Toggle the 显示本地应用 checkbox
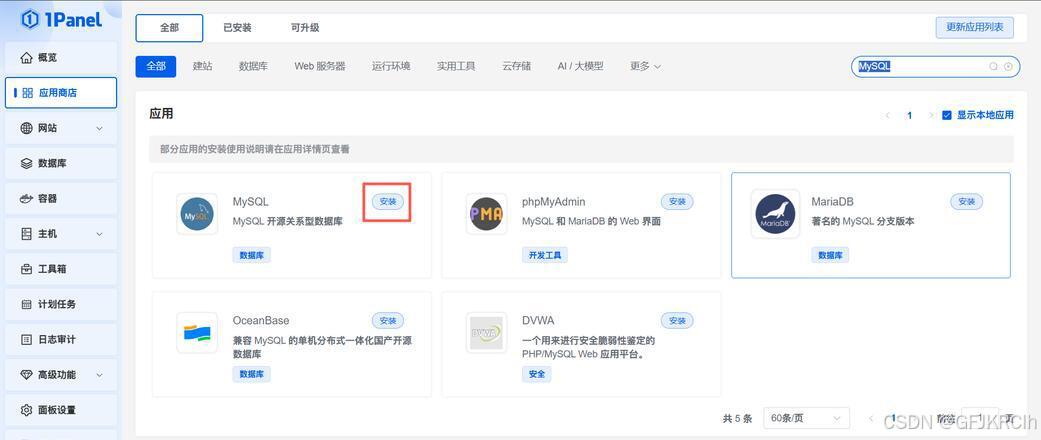 [947, 115]
